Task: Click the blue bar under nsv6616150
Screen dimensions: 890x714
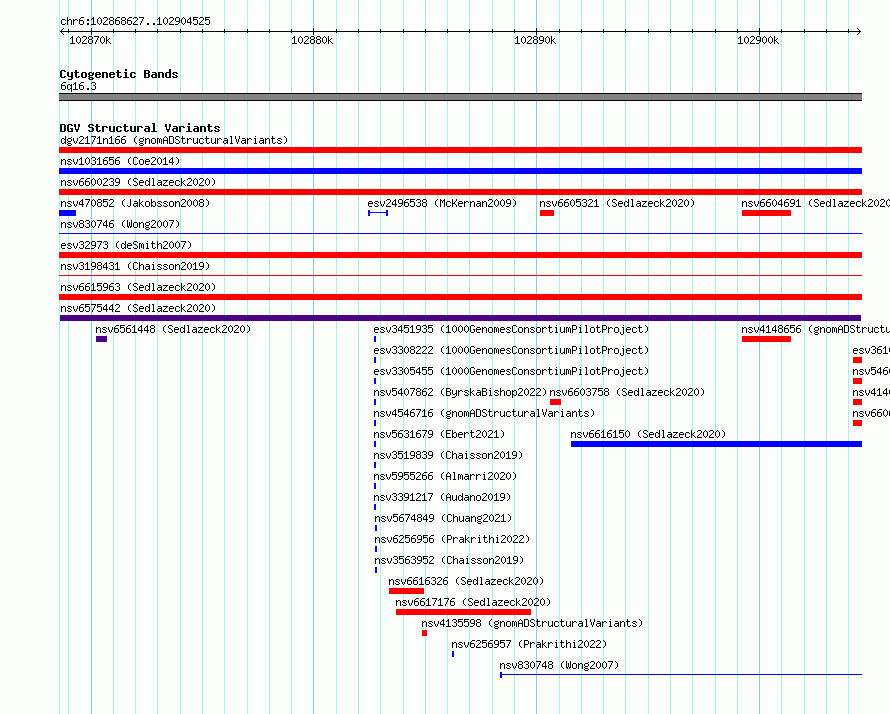Action: point(716,444)
